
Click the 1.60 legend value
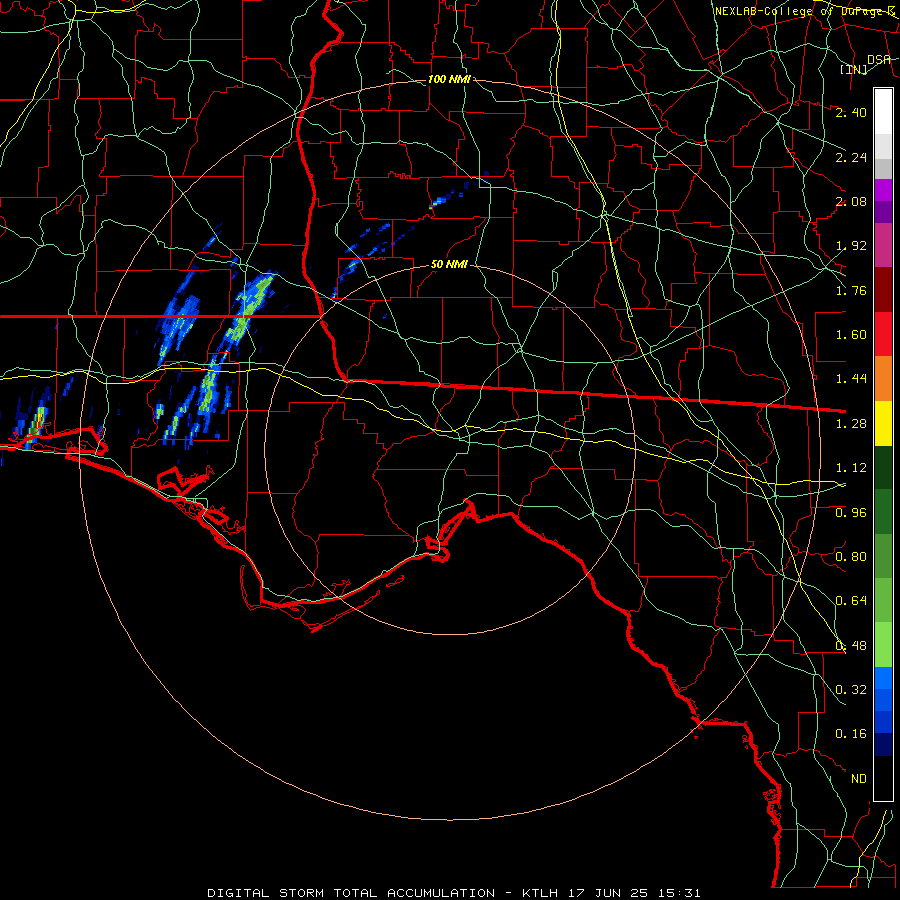[851, 335]
